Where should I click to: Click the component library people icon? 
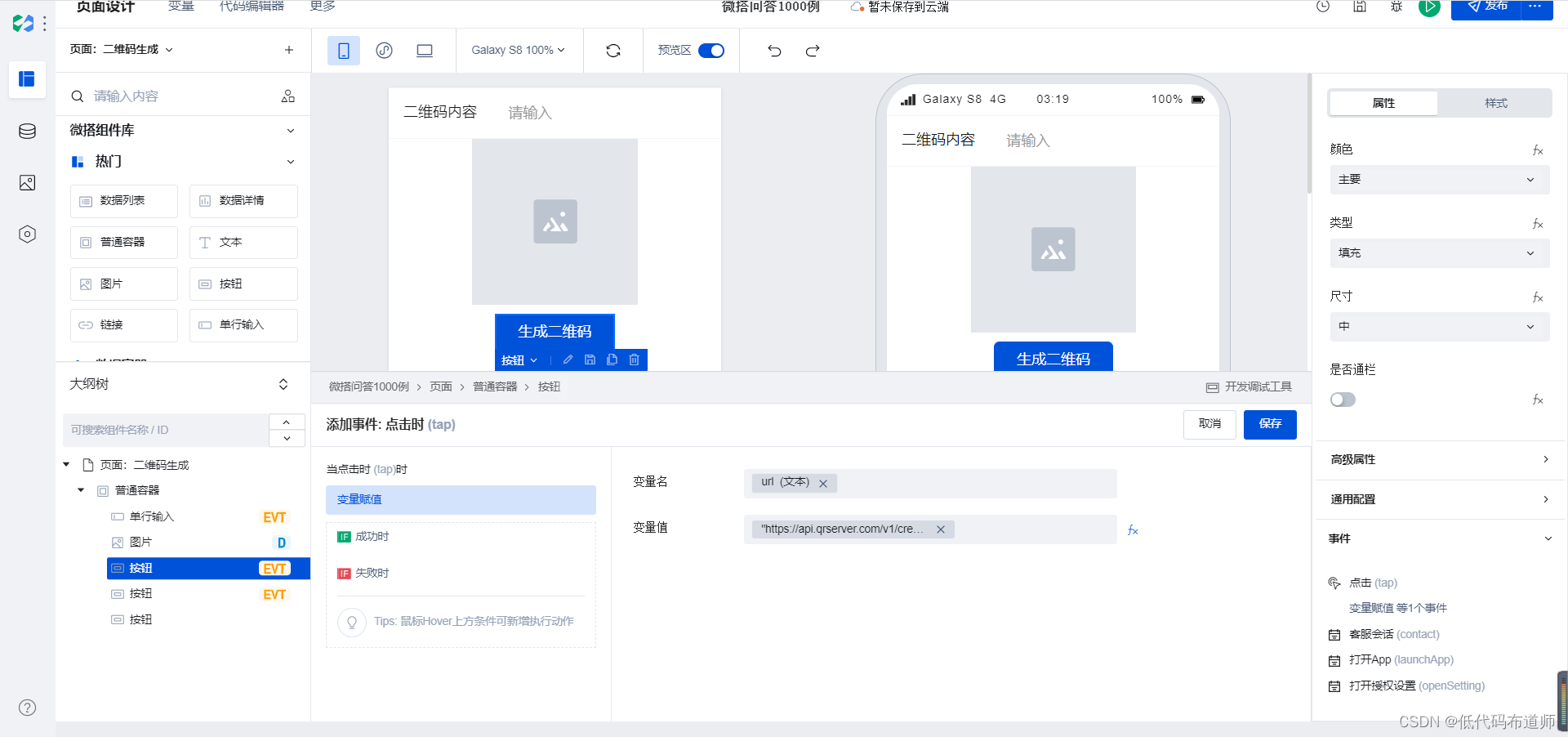coord(288,96)
